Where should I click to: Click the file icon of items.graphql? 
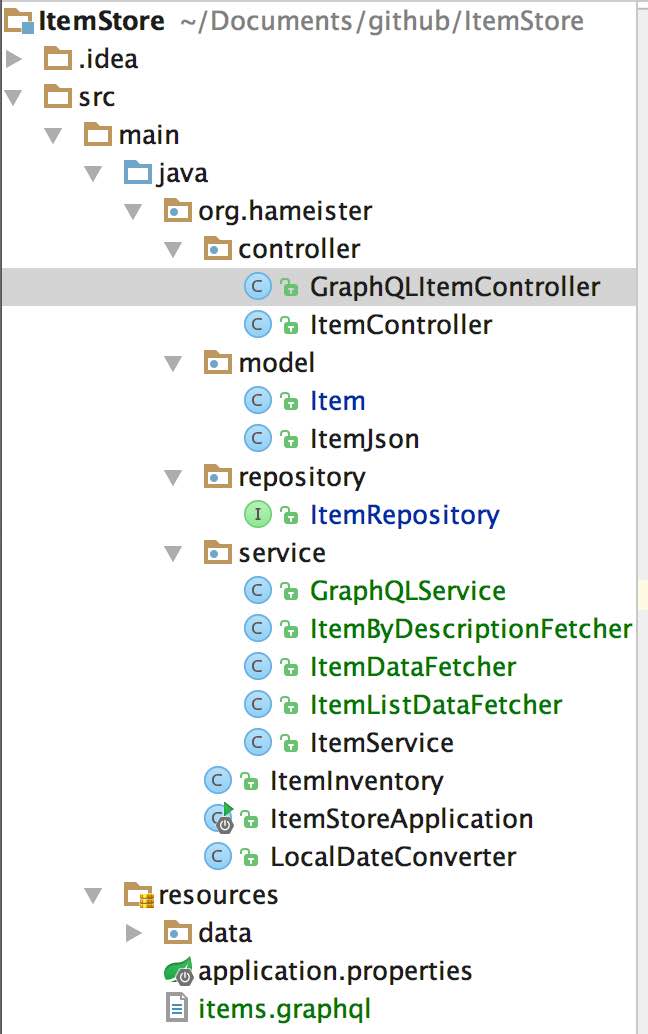(177, 1009)
